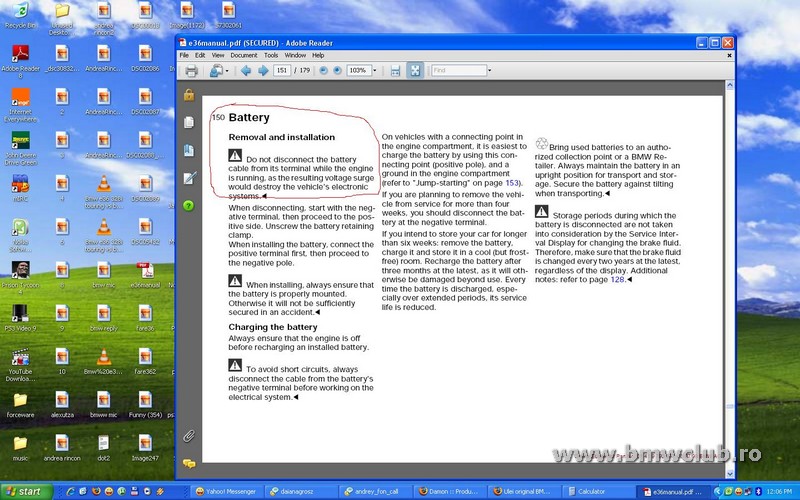Select Prison Tycoon 4 desktop icon
Viewport: 800px width, 500px height.
(20, 278)
